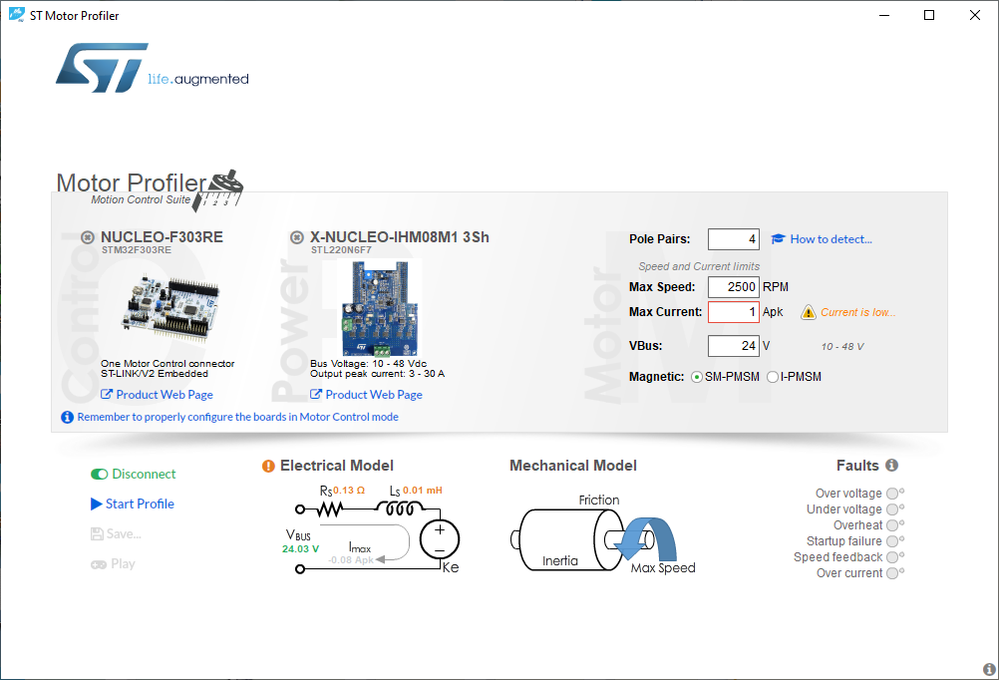Click the Speed feedback fault indicator

pos(893,558)
